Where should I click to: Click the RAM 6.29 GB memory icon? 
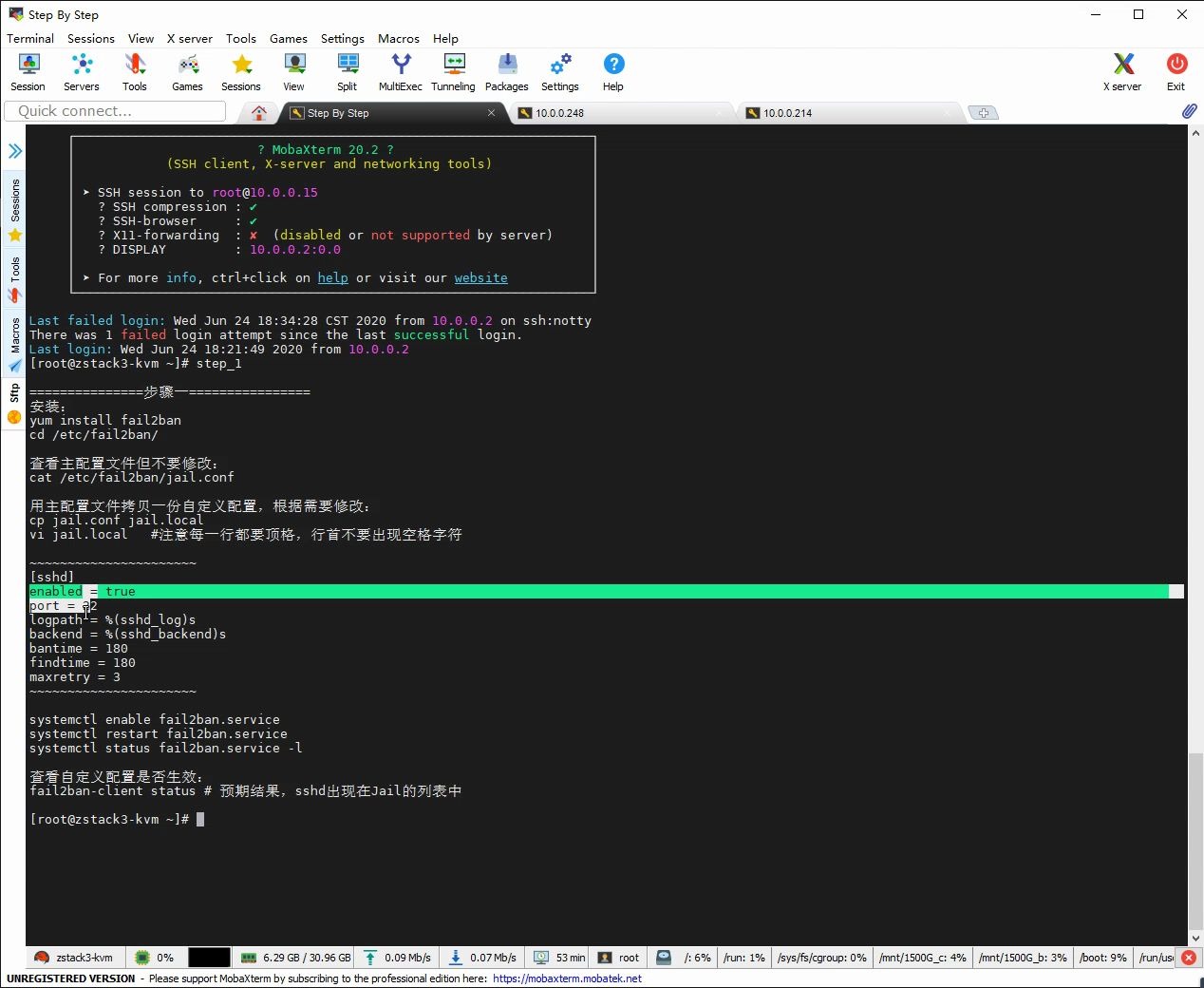click(x=249, y=958)
